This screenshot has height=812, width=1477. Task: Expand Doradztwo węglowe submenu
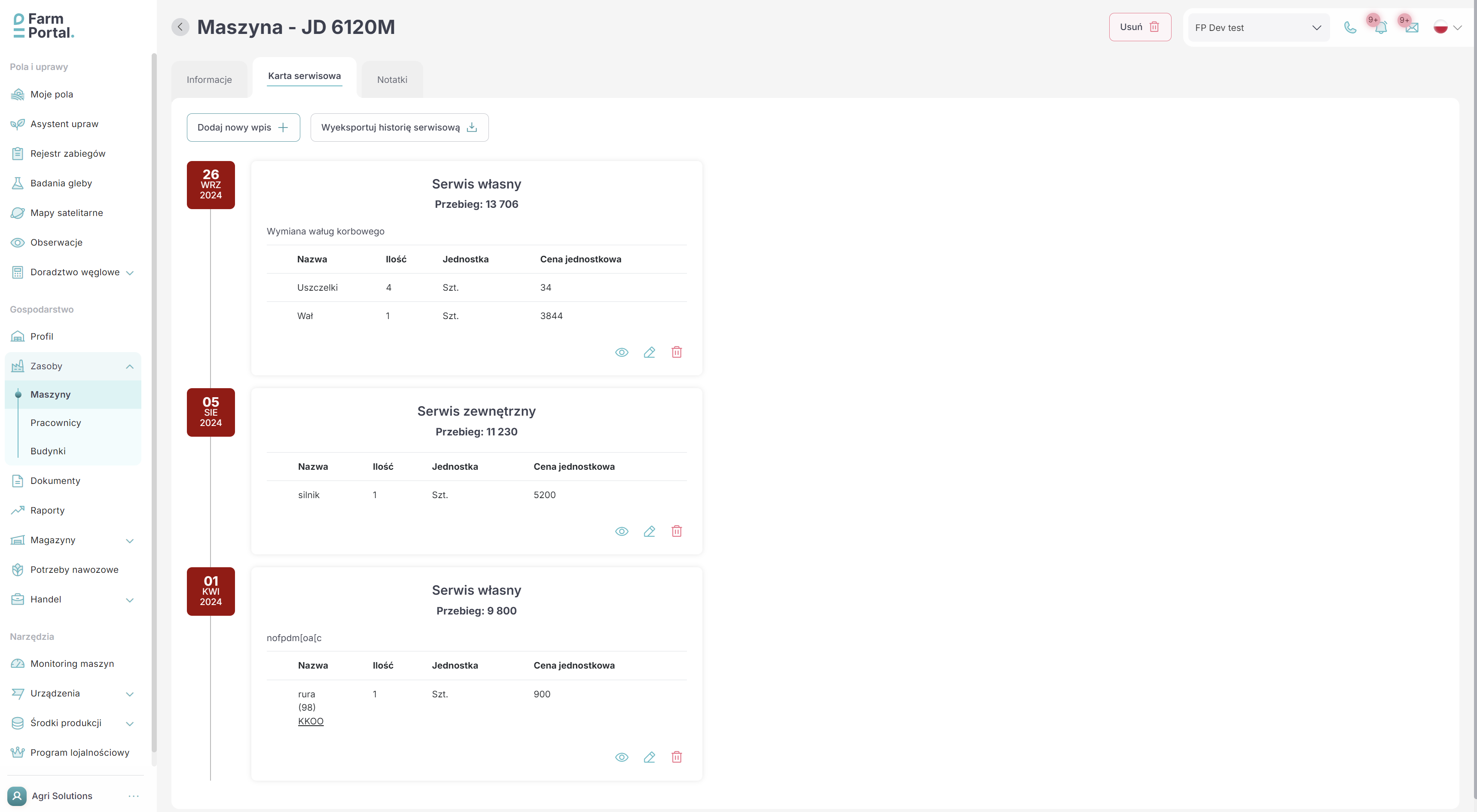tap(130, 273)
